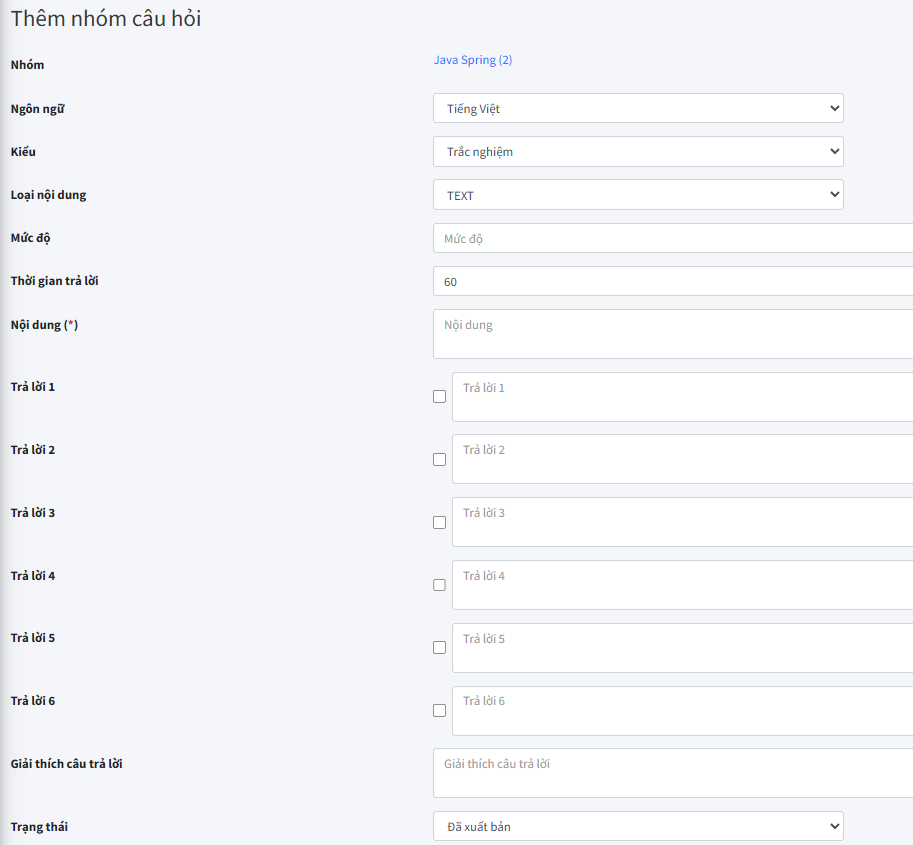Mark Trả lời 1 as correct answer

(x=439, y=396)
